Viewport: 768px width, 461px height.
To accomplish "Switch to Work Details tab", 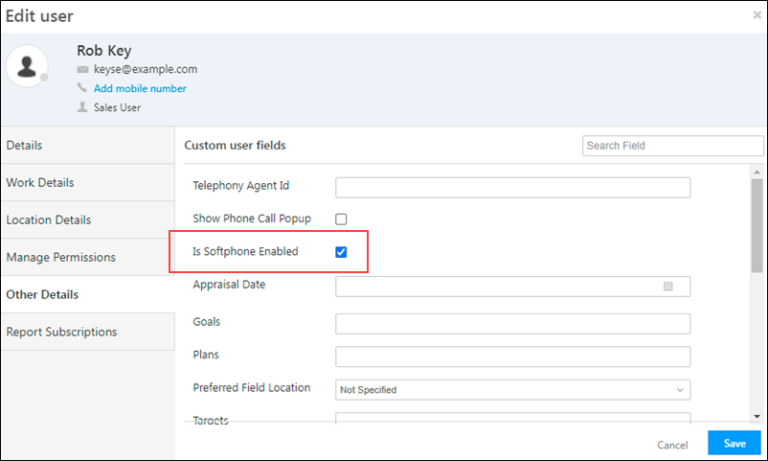I will click(87, 183).
